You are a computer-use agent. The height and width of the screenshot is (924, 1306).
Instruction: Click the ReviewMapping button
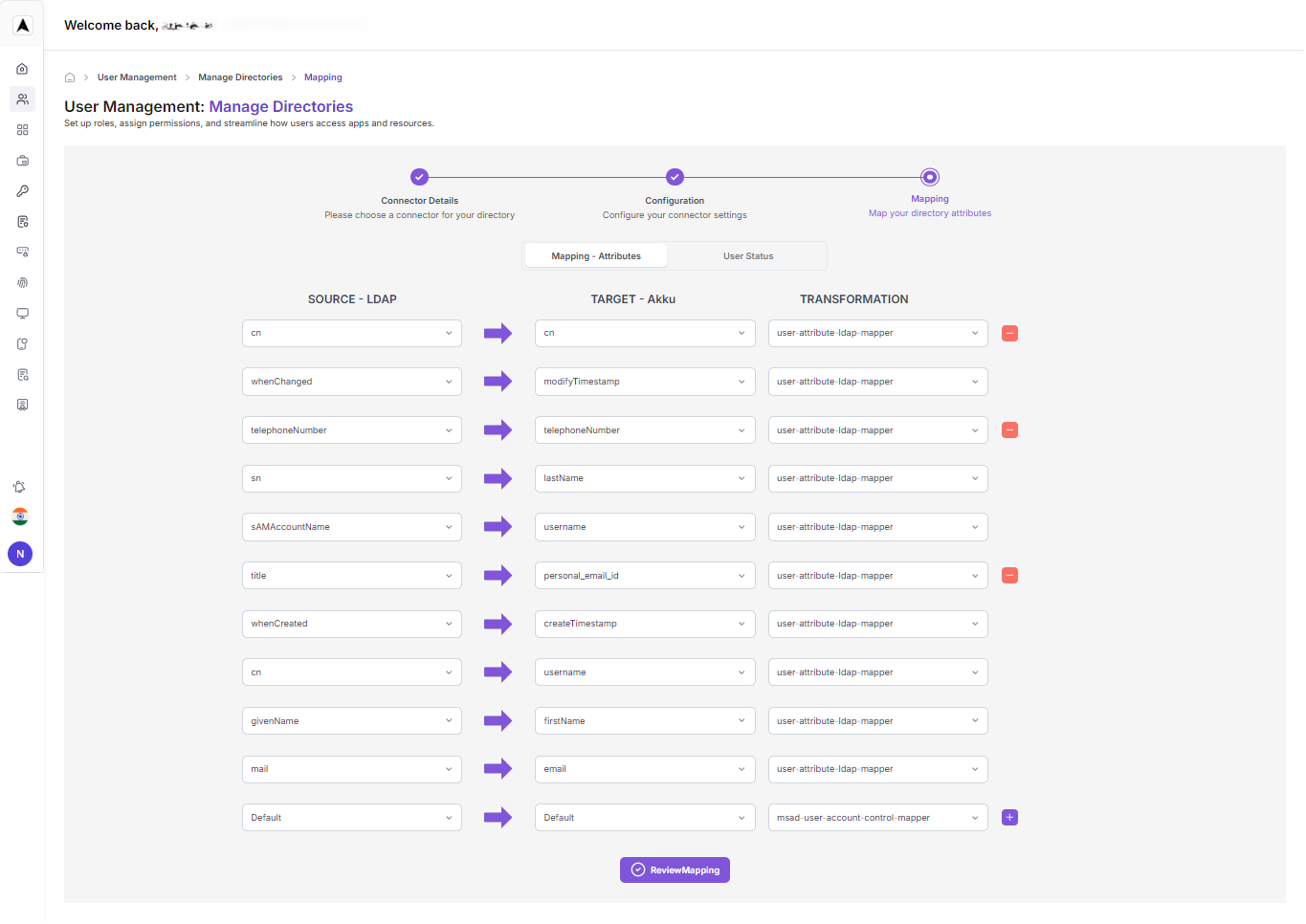click(x=675, y=869)
